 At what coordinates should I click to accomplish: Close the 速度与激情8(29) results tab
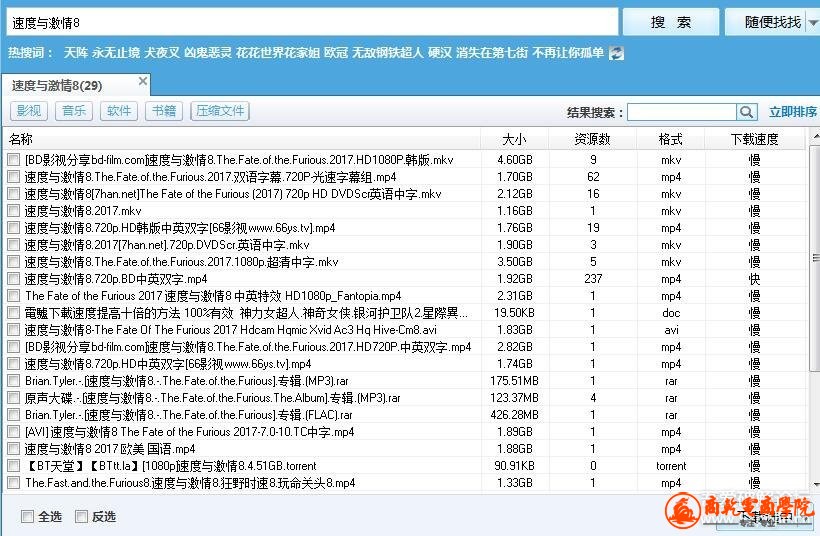tap(143, 81)
